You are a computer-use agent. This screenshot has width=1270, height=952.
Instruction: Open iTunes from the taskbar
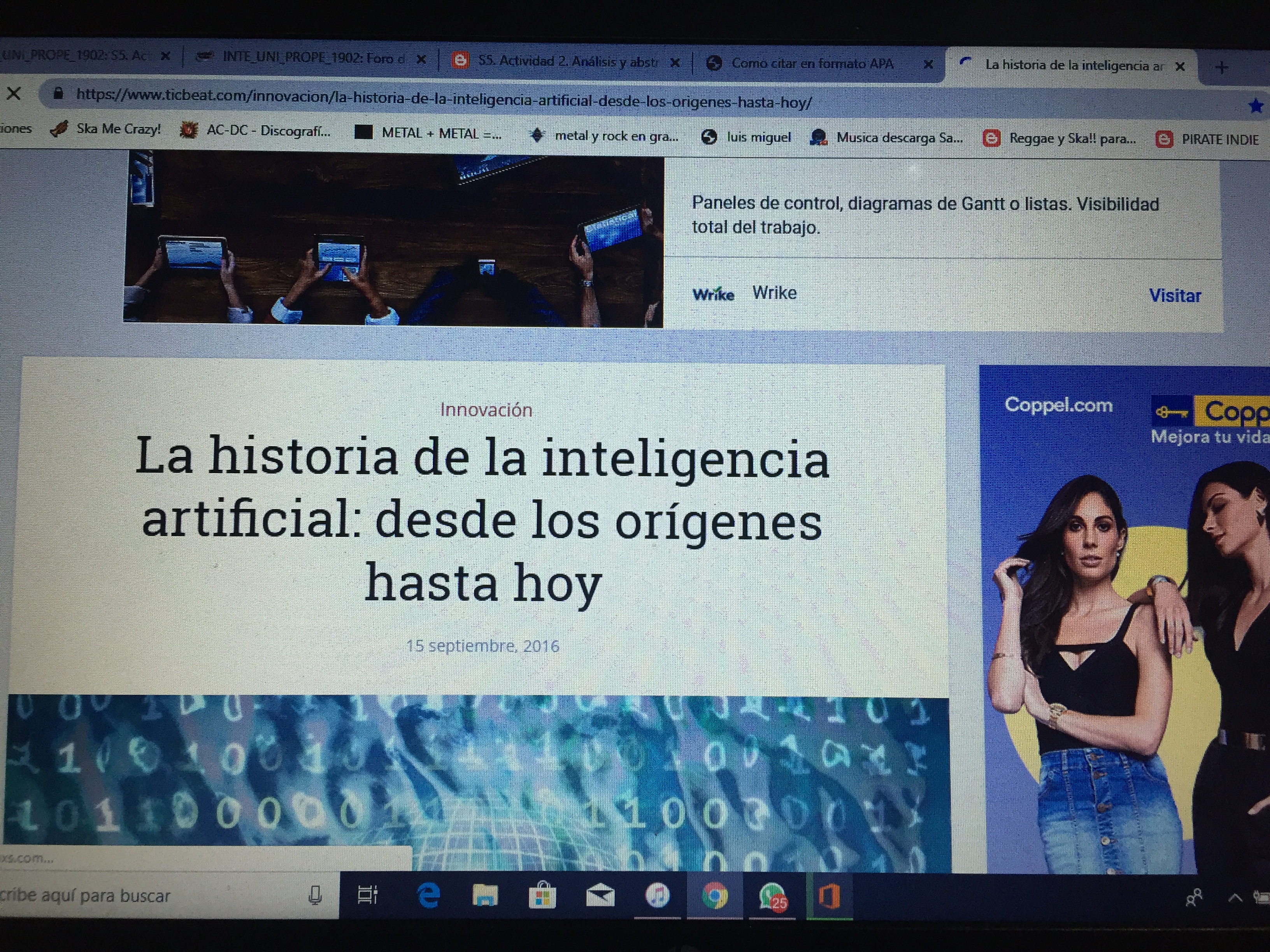pyautogui.click(x=658, y=895)
